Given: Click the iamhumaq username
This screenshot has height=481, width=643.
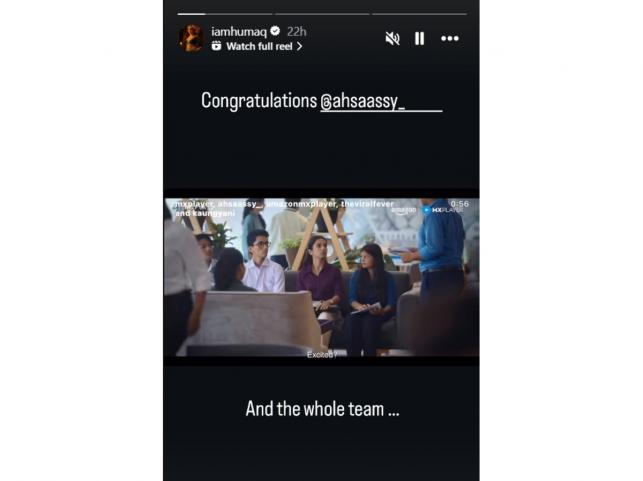Looking at the screenshot, I should (239, 32).
